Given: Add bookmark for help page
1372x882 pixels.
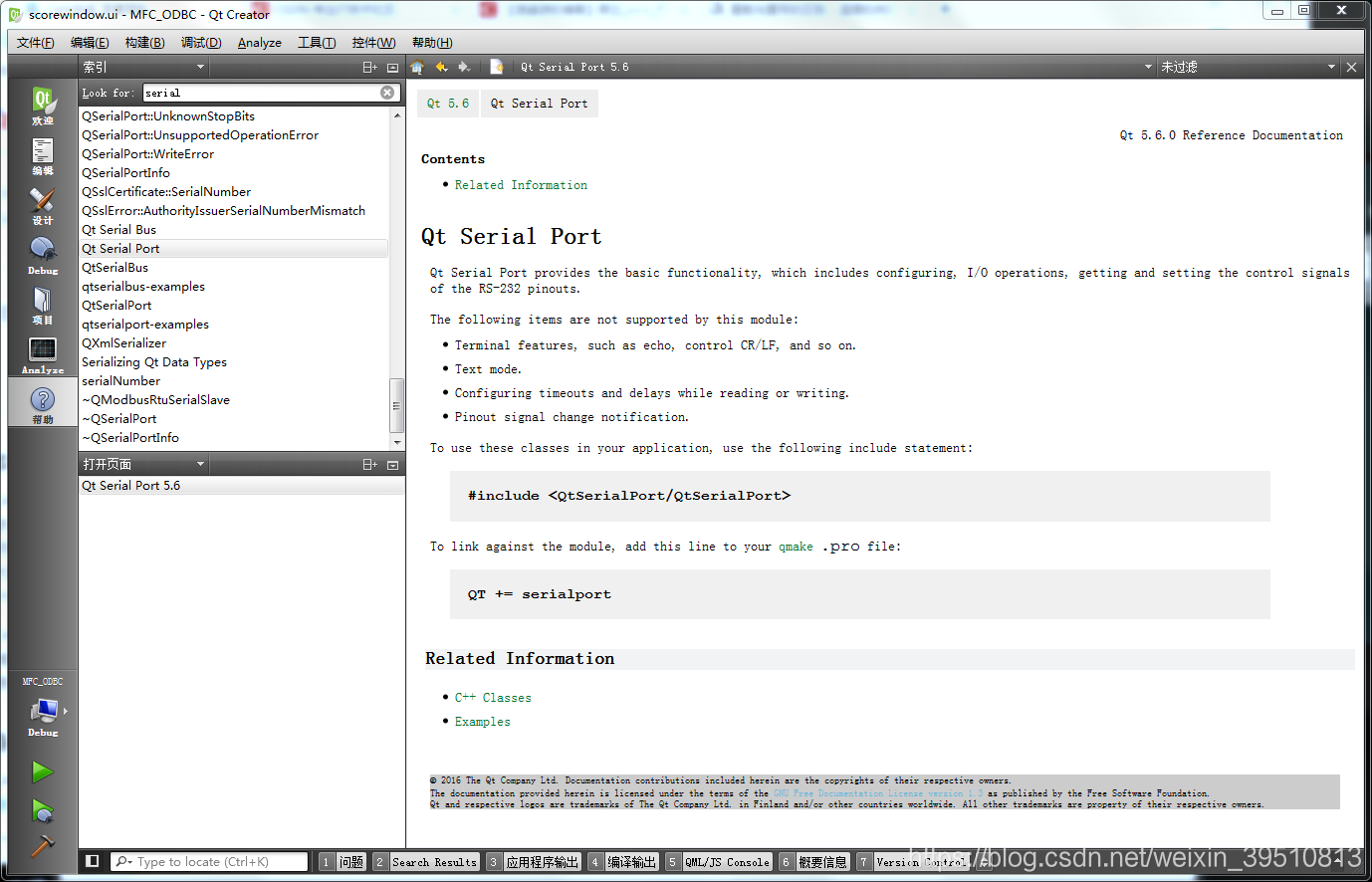Looking at the screenshot, I should point(496,67).
